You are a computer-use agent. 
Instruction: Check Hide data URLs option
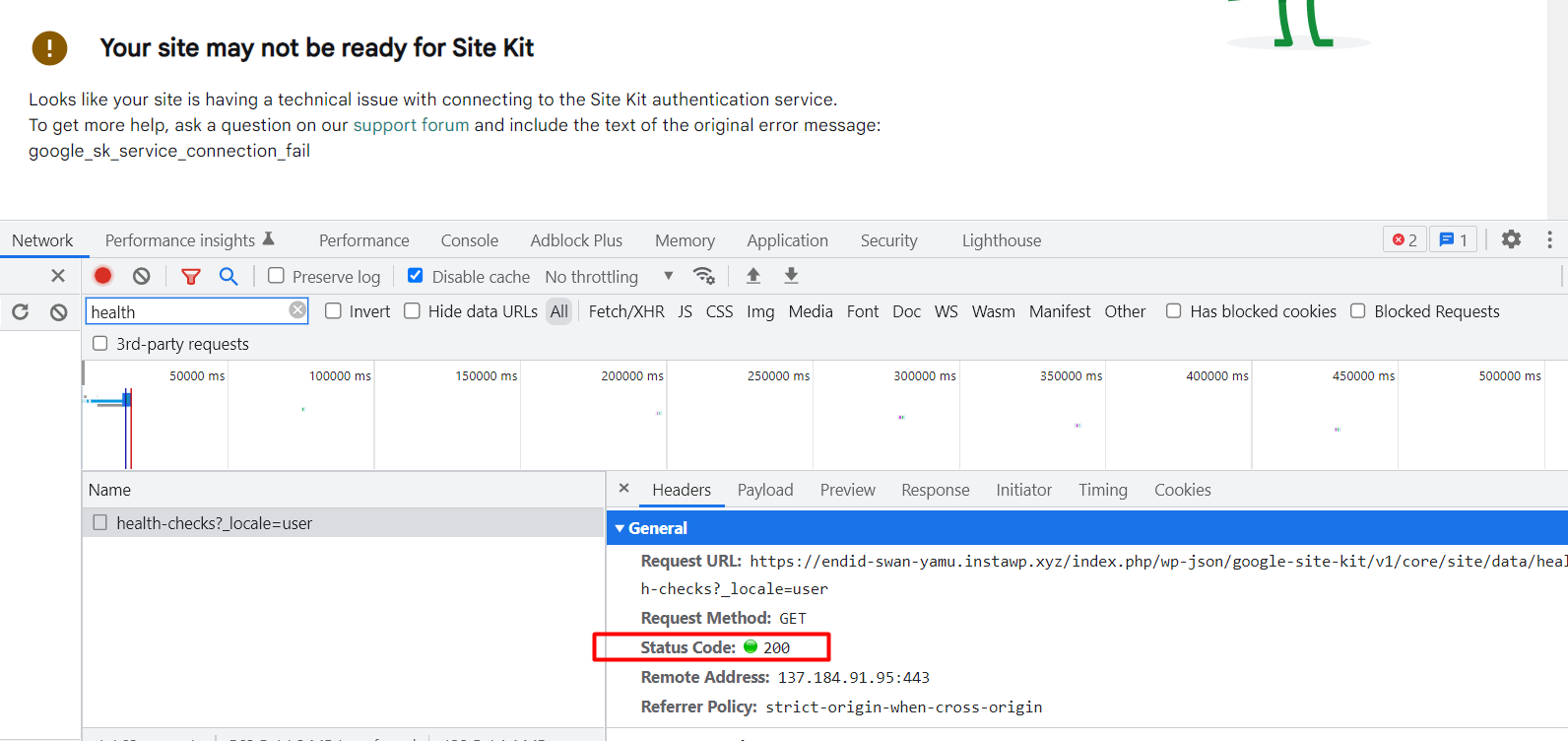pyautogui.click(x=413, y=311)
